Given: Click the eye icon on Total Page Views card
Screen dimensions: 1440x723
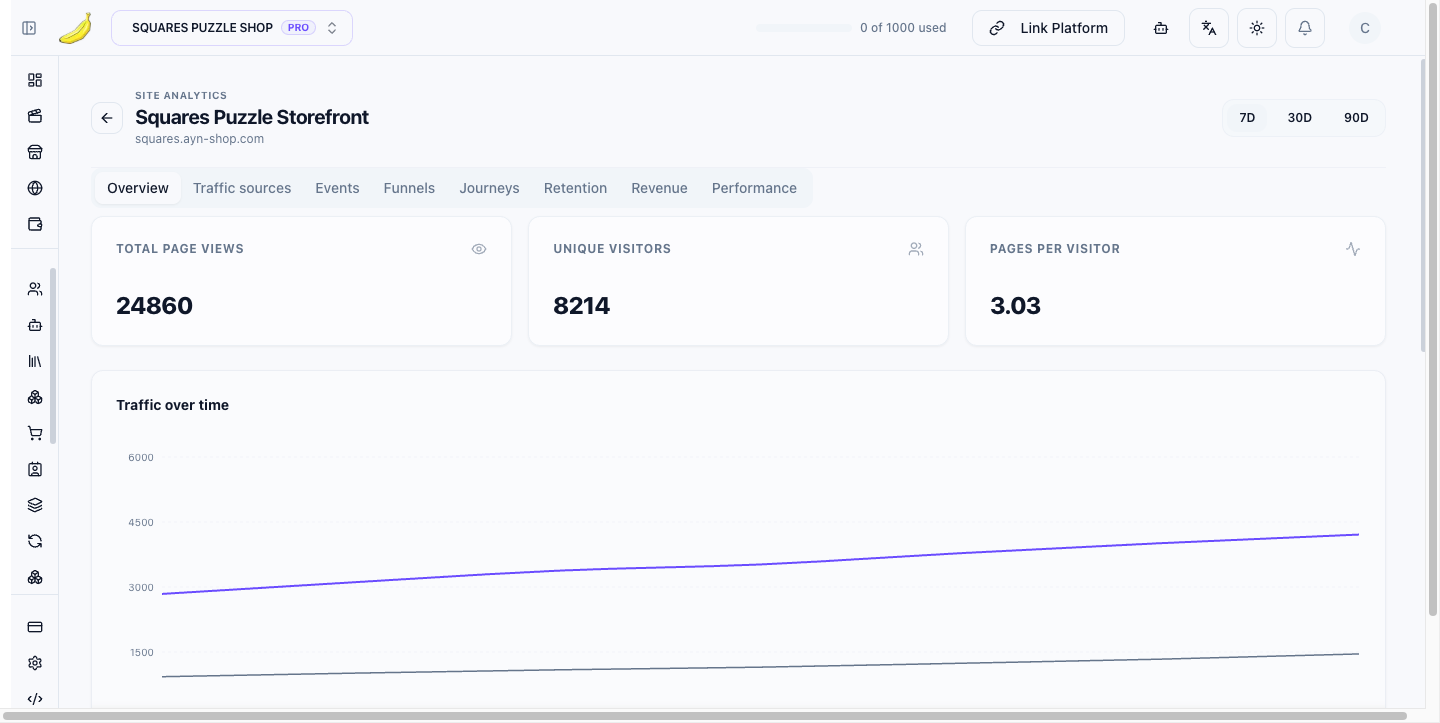Looking at the screenshot, I should (x=479, y=249).
